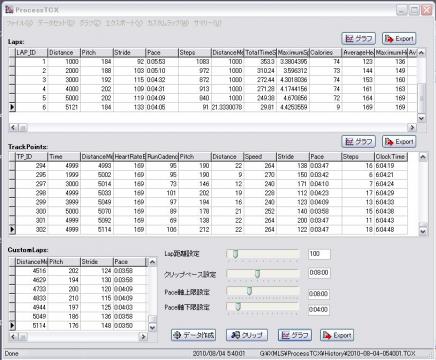436x360 pixels.
Task: Open the サマリー menu
Action: pos(207,23)
